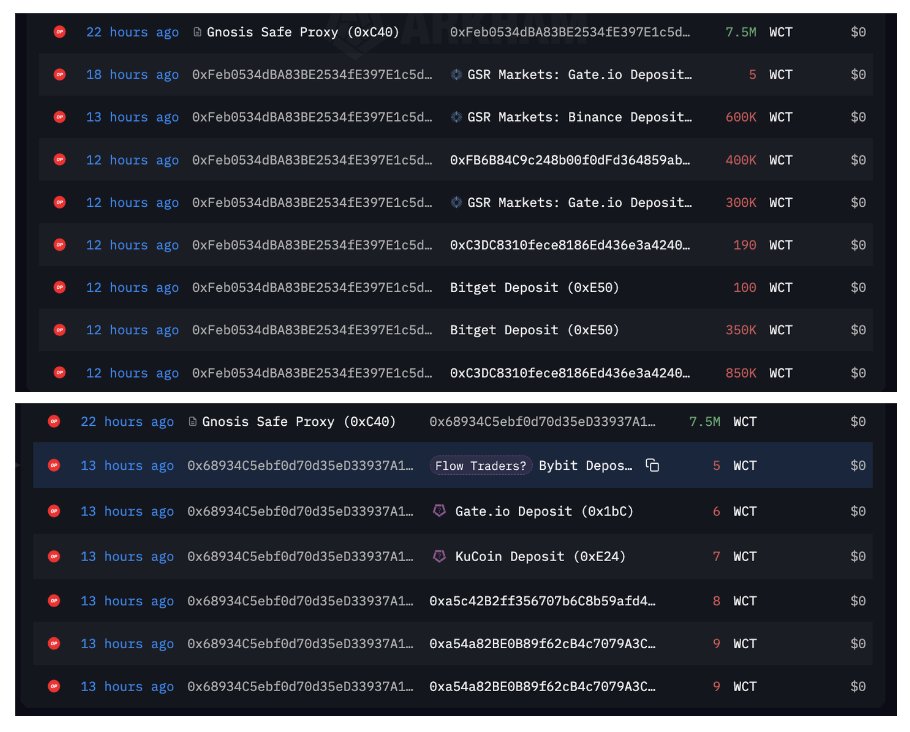This screenshot has height=732, width=910.
Task: Click the 850K amount value
Action: (741, 373)
